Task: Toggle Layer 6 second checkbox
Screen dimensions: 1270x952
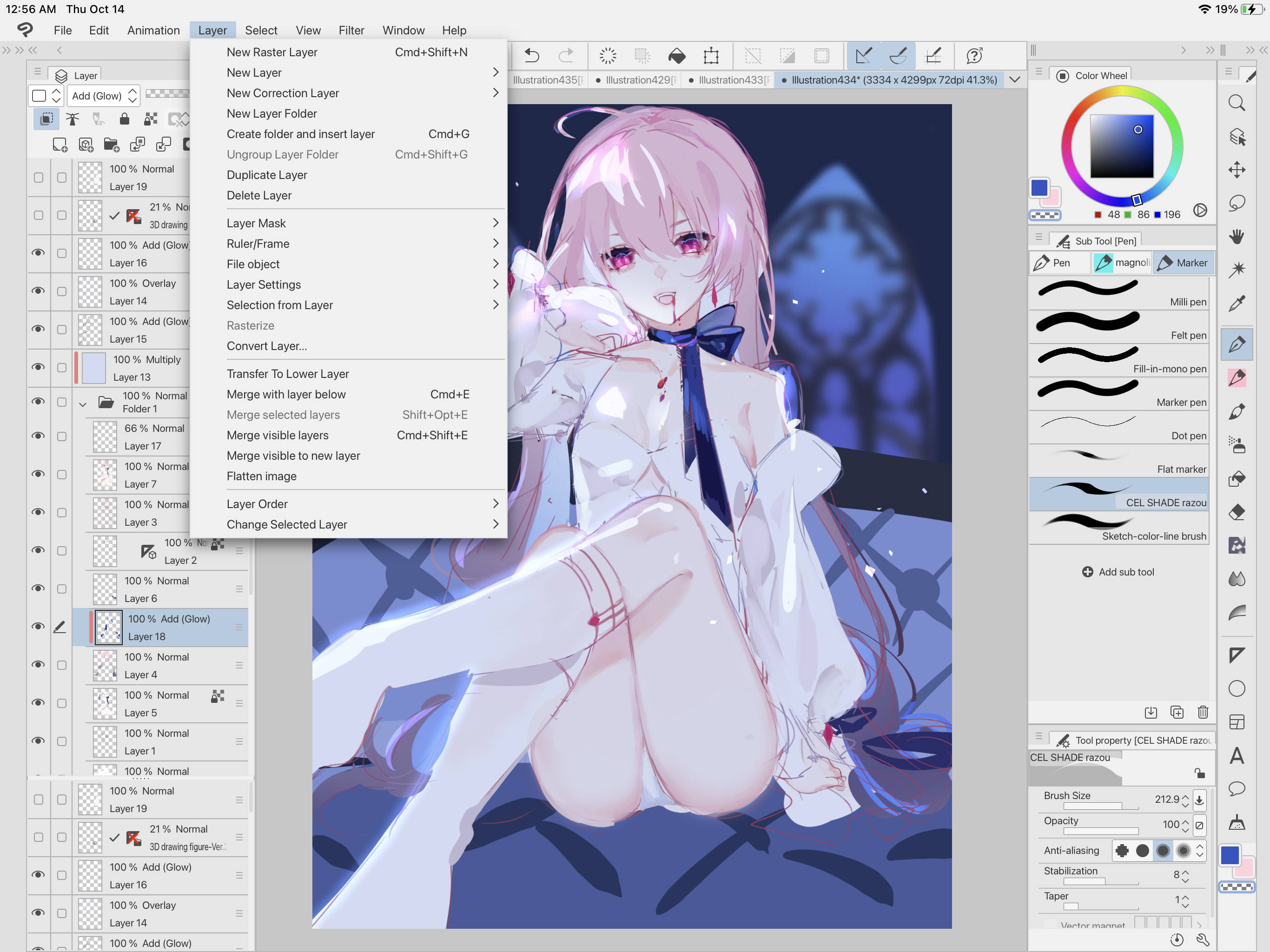Action: pos(61,589)
